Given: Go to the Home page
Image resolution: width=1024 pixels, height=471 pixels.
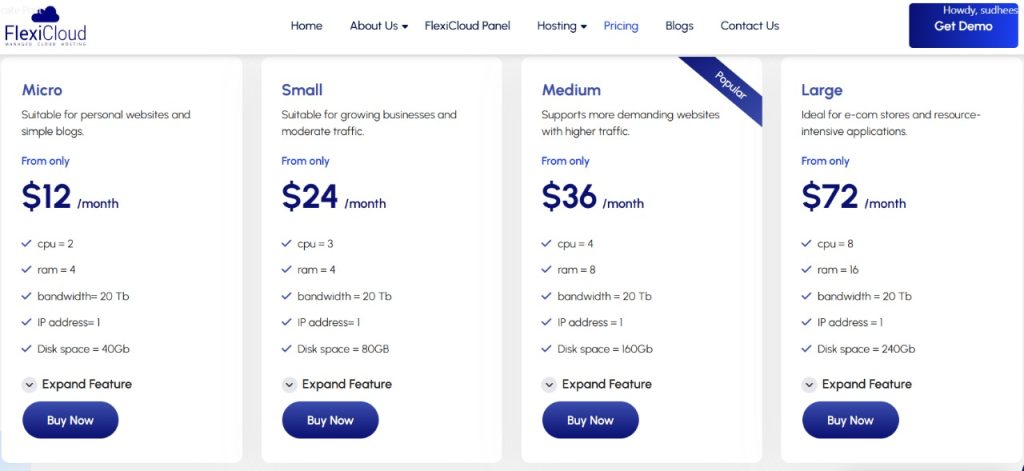Looking at the screenshot, I should tap(306, 26).
